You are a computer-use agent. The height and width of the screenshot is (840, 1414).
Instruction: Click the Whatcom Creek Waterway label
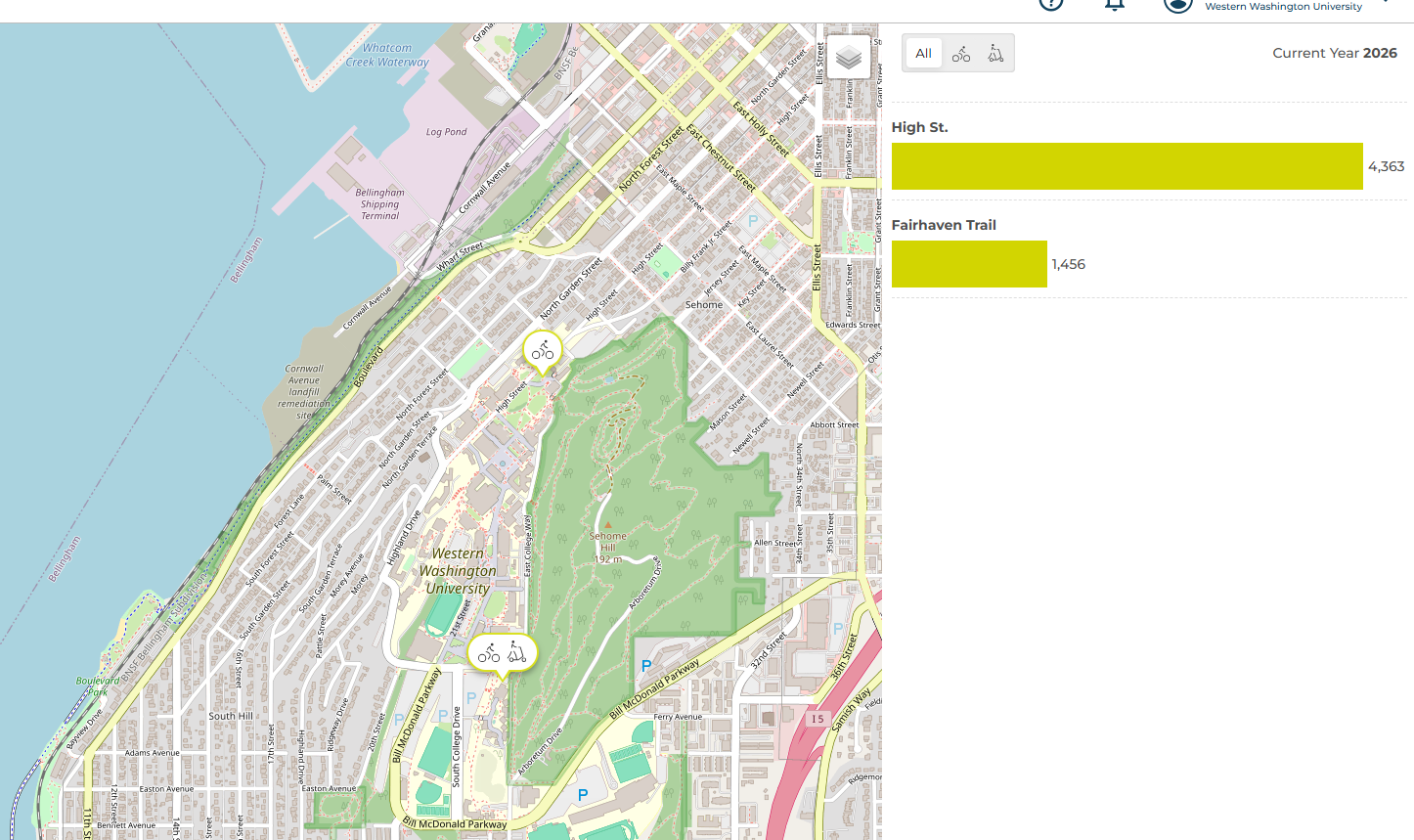[387, 55]
